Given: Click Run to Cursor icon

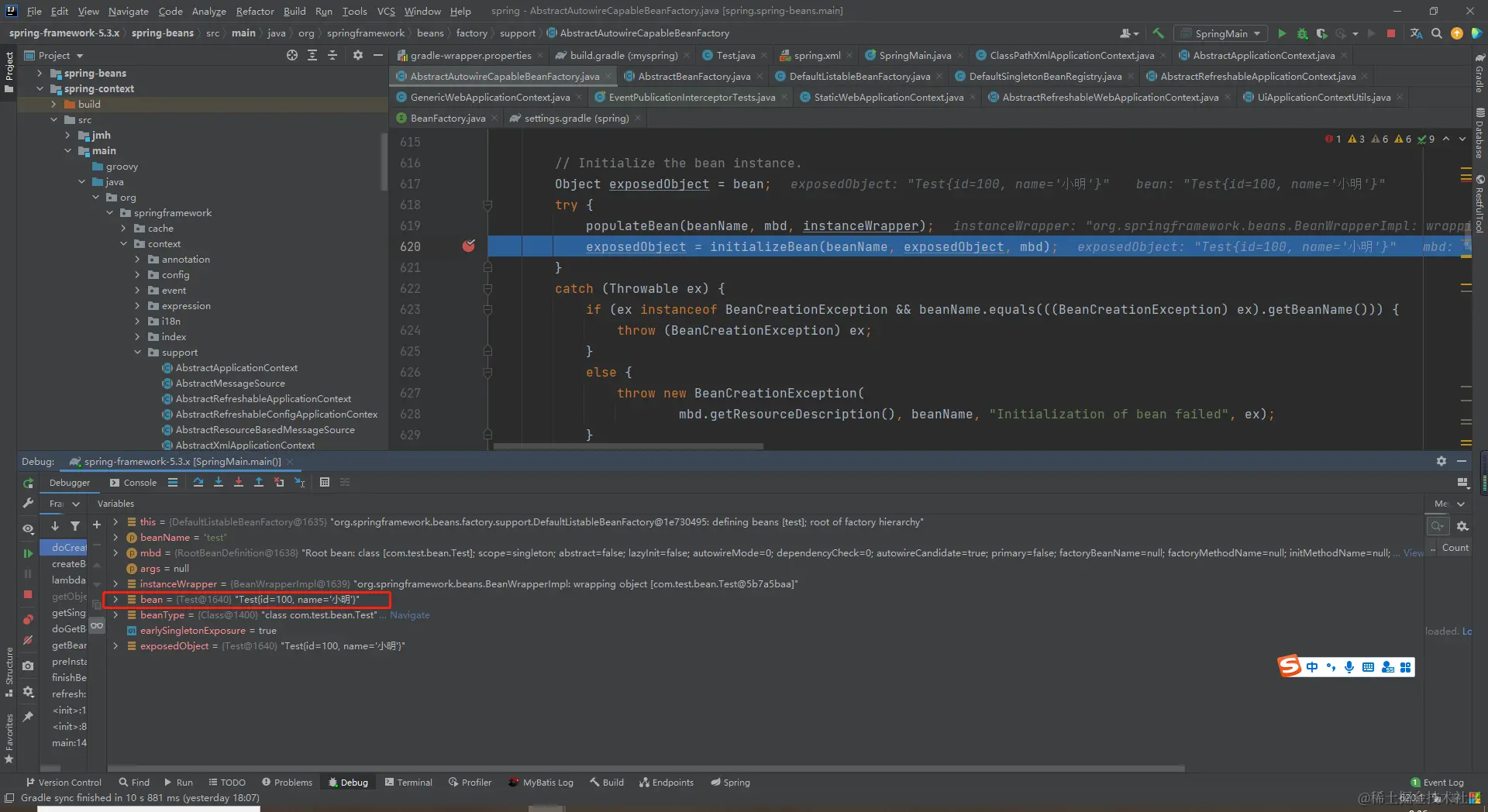Looking at the screenshot, I should 299,482.
